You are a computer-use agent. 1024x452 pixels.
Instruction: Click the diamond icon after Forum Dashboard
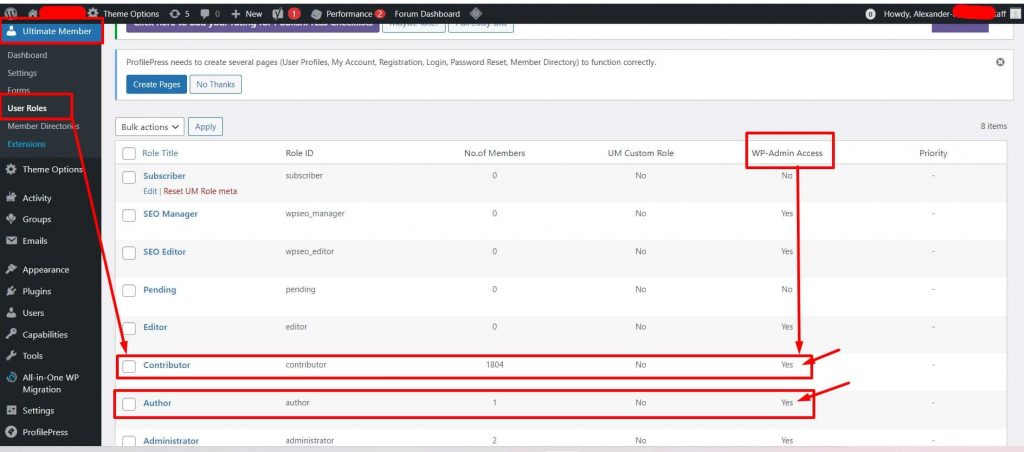click(475, 13)
